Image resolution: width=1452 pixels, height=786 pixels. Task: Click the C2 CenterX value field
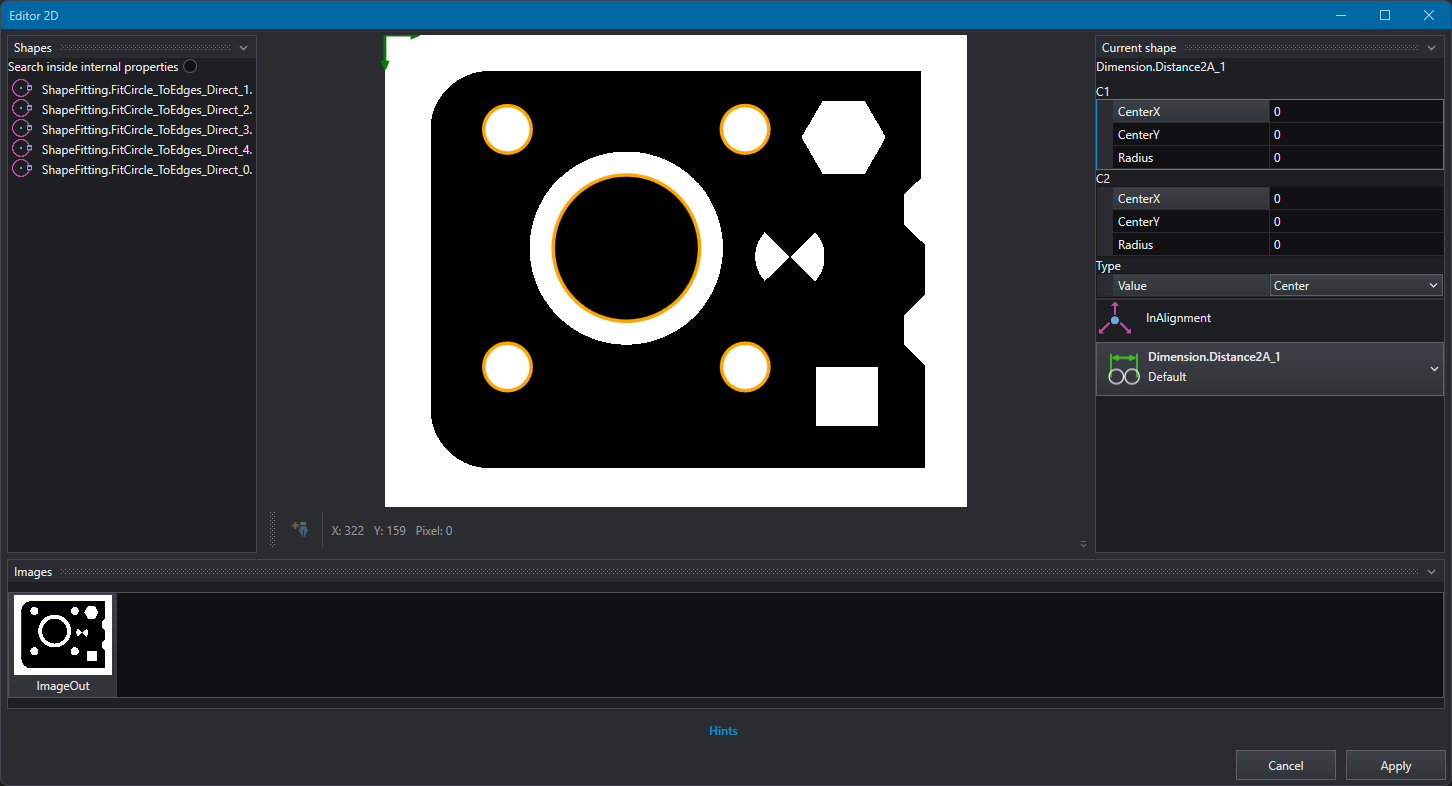(1356, 199)
